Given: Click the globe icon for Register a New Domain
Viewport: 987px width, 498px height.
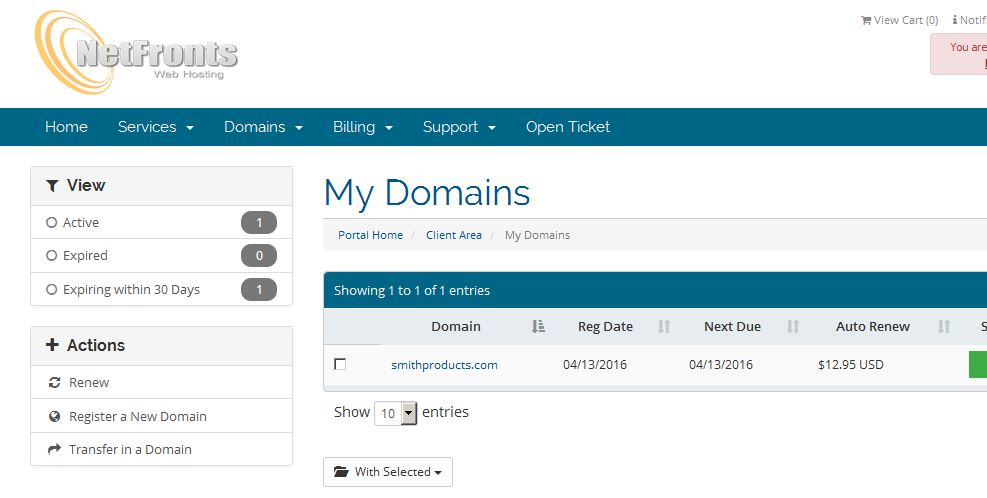Looking at the screenshot, I should tap(54, 416).
